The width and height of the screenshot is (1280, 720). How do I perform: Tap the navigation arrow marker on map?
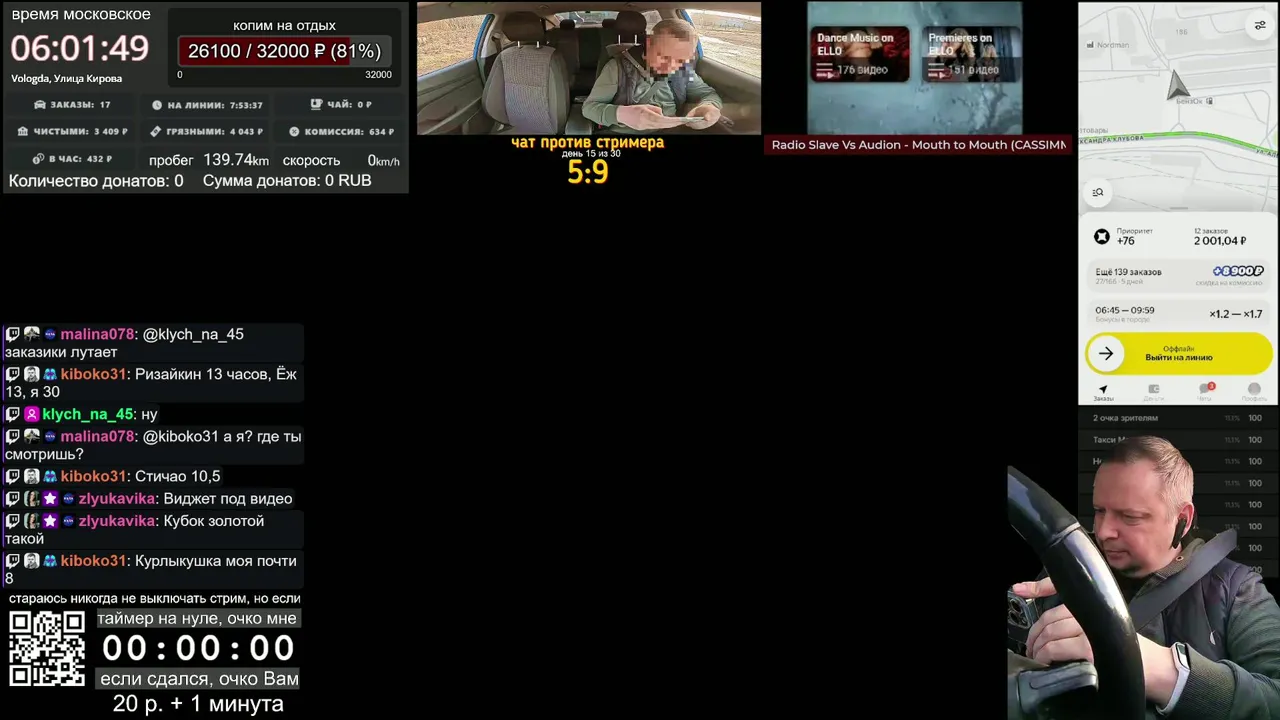[x=1178, y=87]
